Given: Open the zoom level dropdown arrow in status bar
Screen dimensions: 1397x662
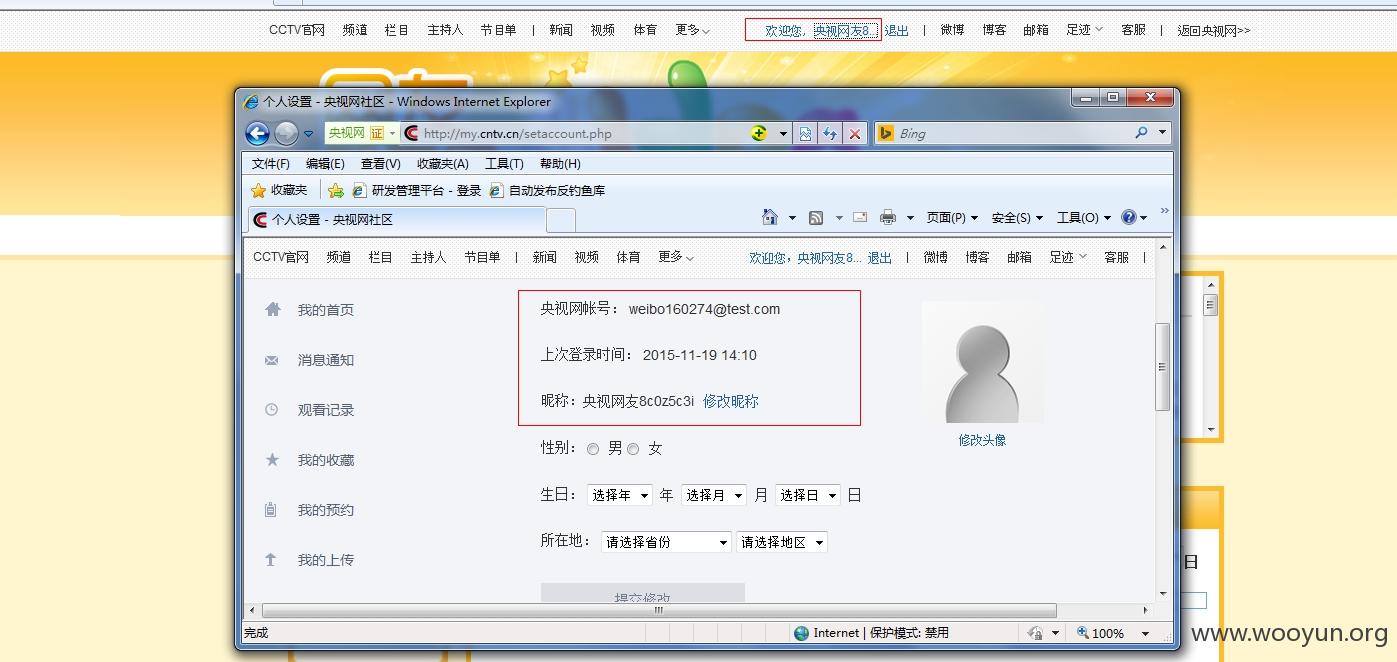Looking at the screenshot, I should [1145, 634].
